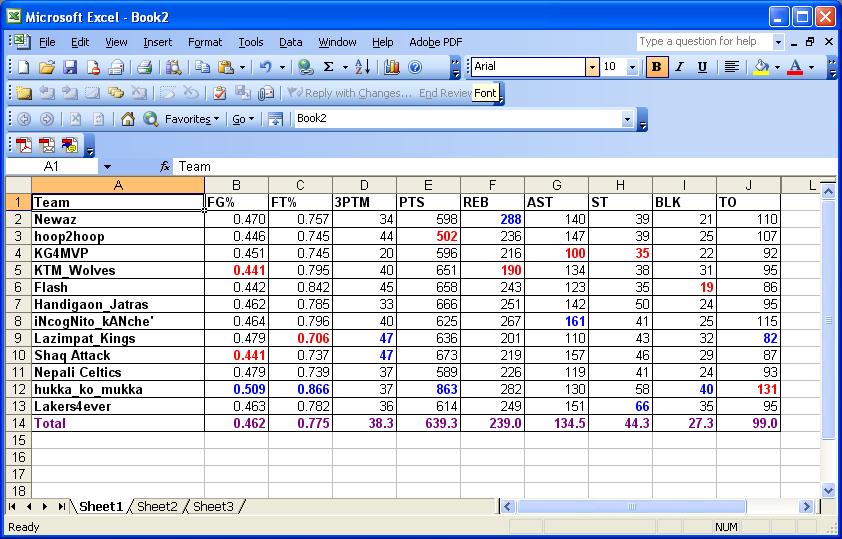Click the Sort Ascending icon
The width and height of the screenshot is (842, 539).
coord(362,67)
